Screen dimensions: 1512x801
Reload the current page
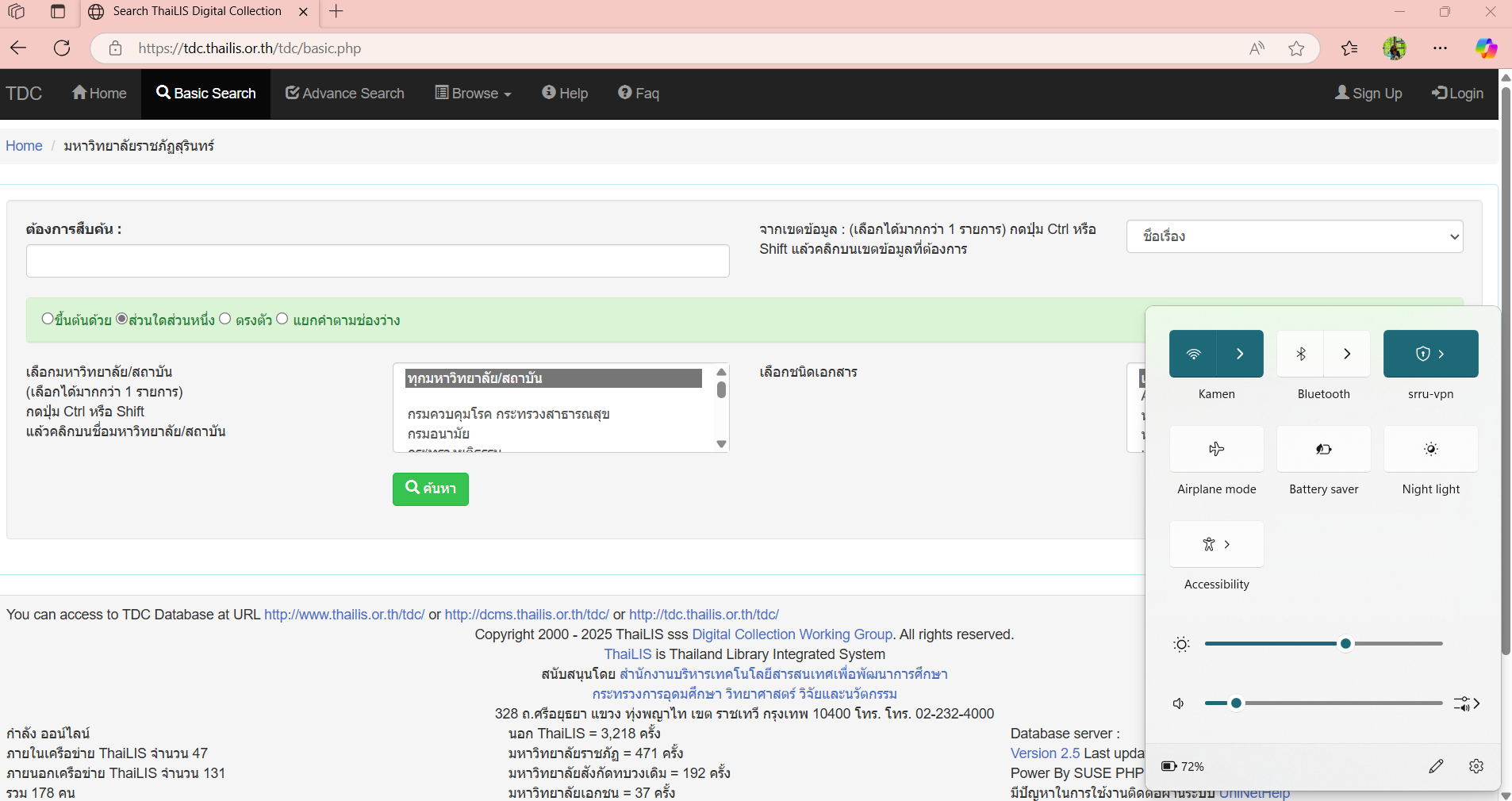click(62, 48)
